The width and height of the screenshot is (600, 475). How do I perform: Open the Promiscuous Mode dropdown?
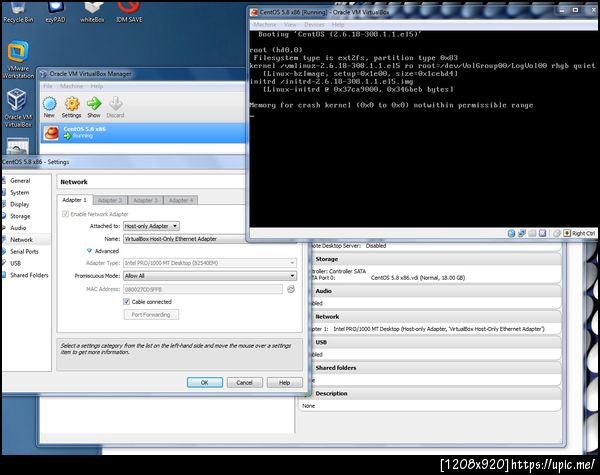coord(210,276)
